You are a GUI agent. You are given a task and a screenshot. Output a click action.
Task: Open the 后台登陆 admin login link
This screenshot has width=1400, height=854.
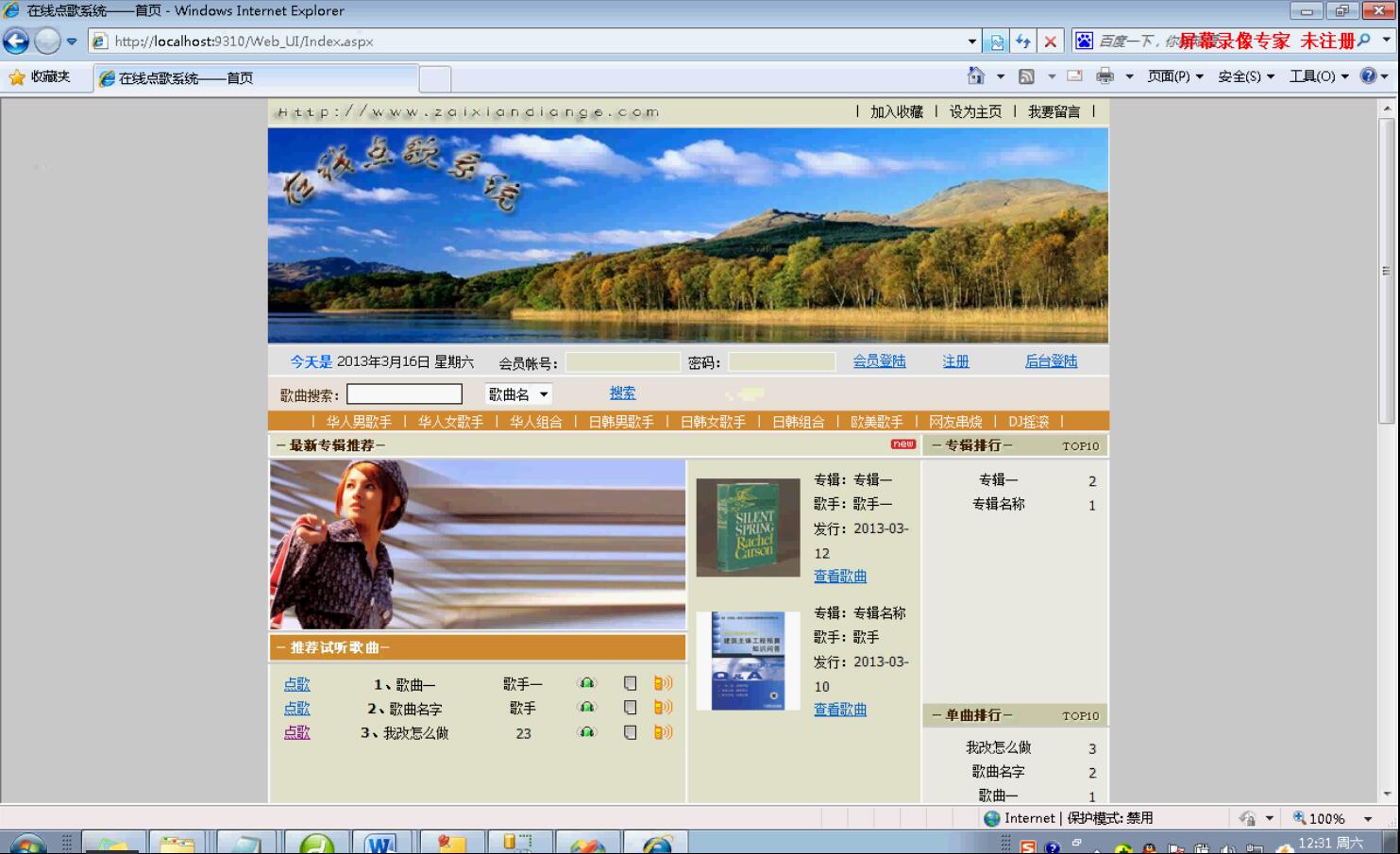click(1051, 360)
